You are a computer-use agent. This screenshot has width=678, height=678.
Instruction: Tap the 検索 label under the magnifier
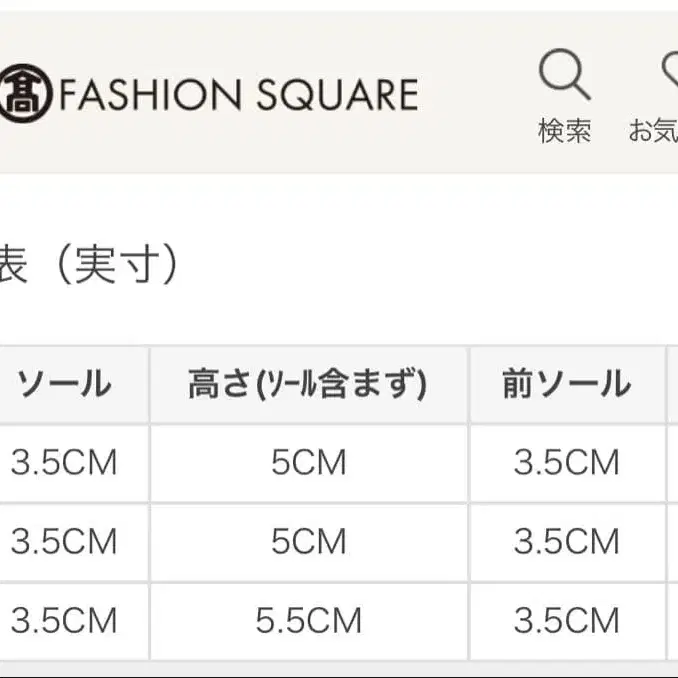565,131
